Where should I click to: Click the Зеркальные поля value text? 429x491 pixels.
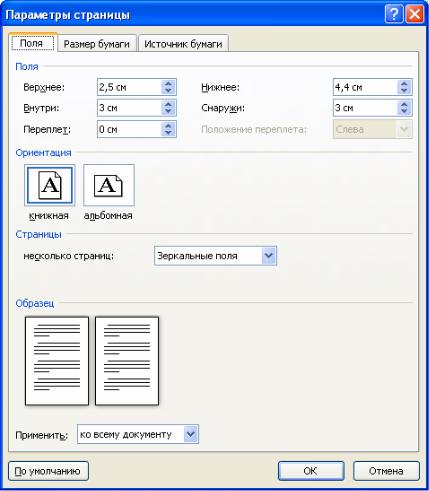point(197,256)
